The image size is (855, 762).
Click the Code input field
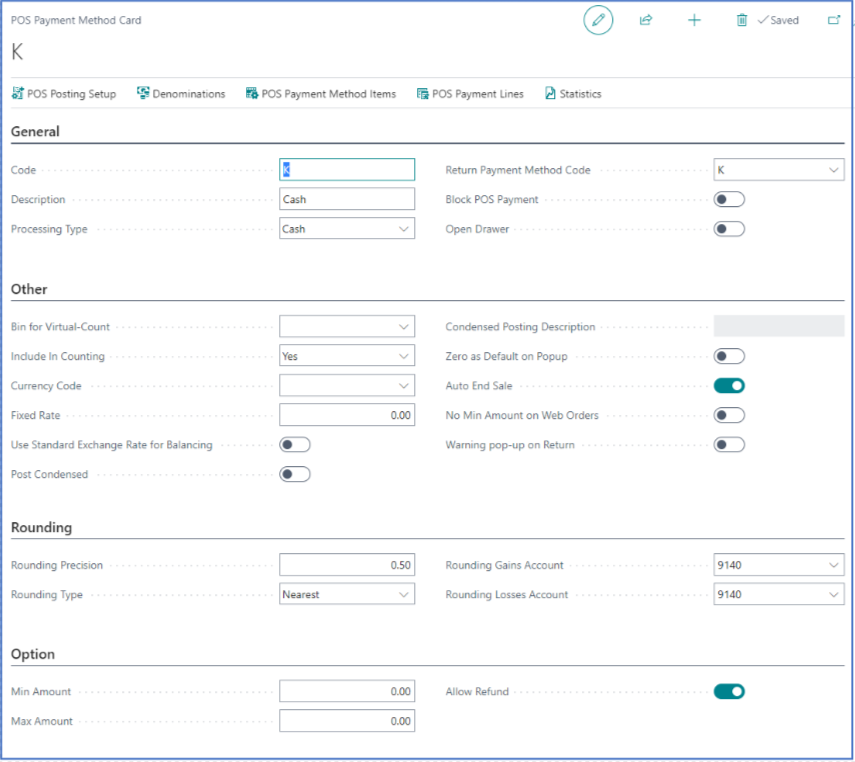347,170
